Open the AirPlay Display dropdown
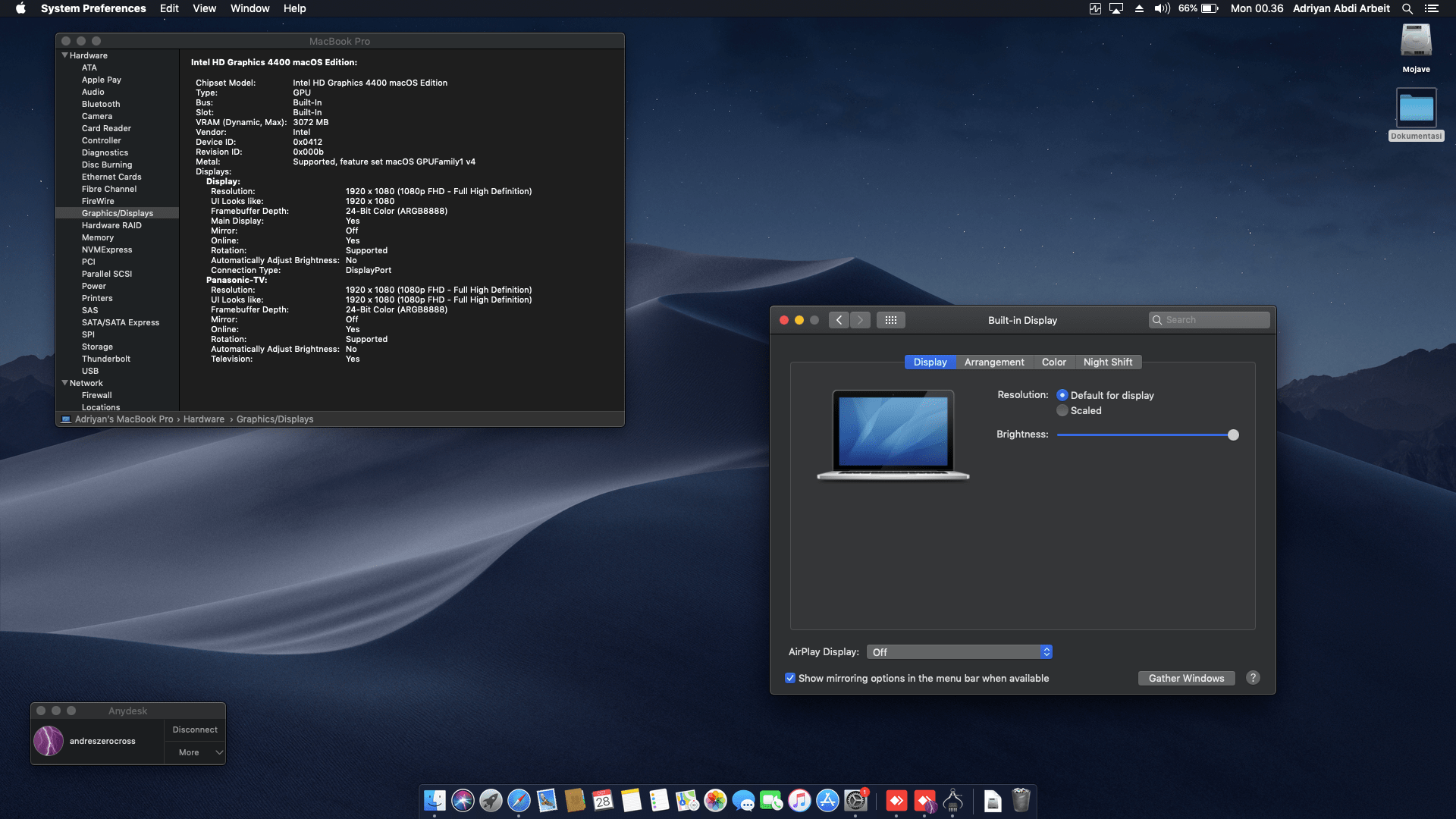 click(x=959, y=652)
